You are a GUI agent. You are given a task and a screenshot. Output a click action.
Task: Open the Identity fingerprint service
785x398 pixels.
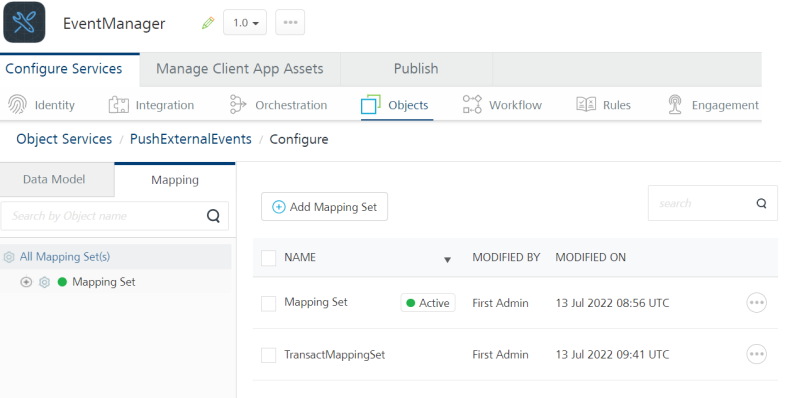(x=18, y=105)
